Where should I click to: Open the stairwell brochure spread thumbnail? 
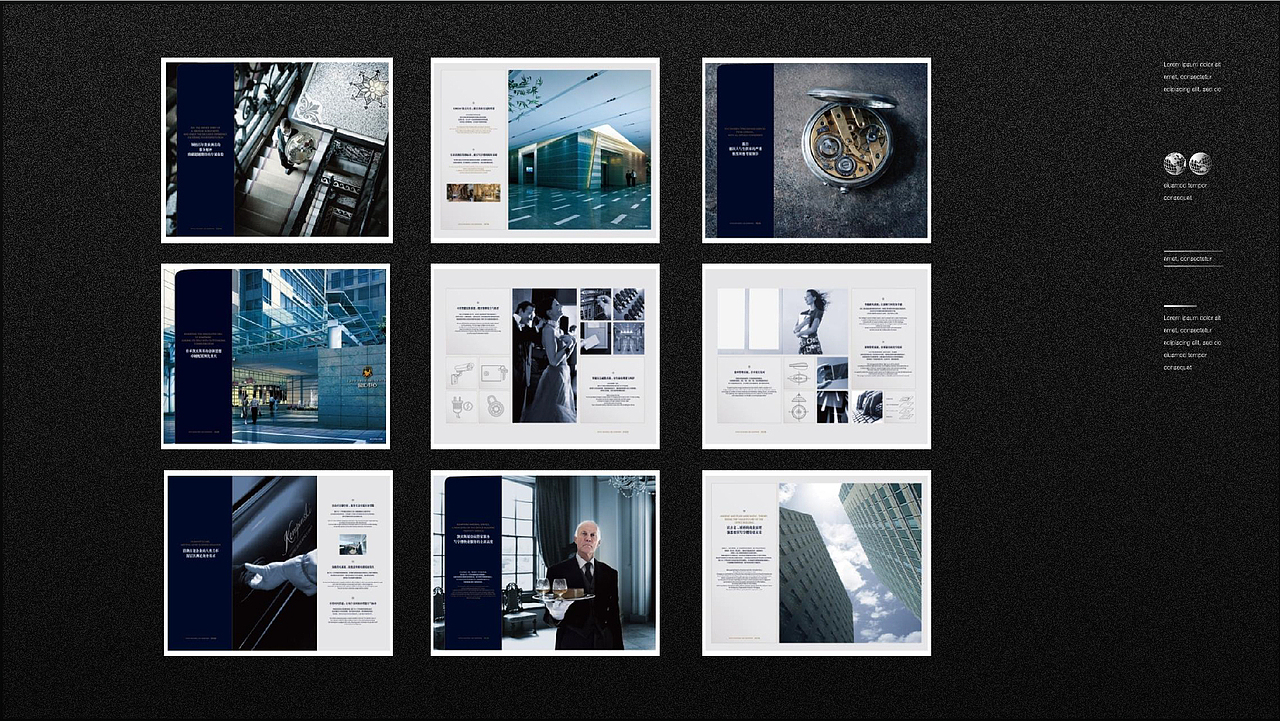click(x=277, y=150)
